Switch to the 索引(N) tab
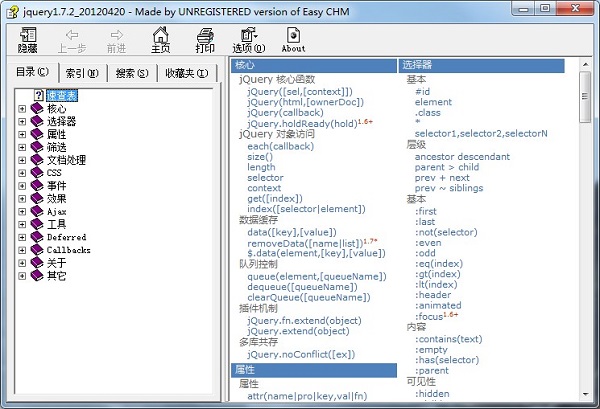The image size is (600, 409). point(82,73)
